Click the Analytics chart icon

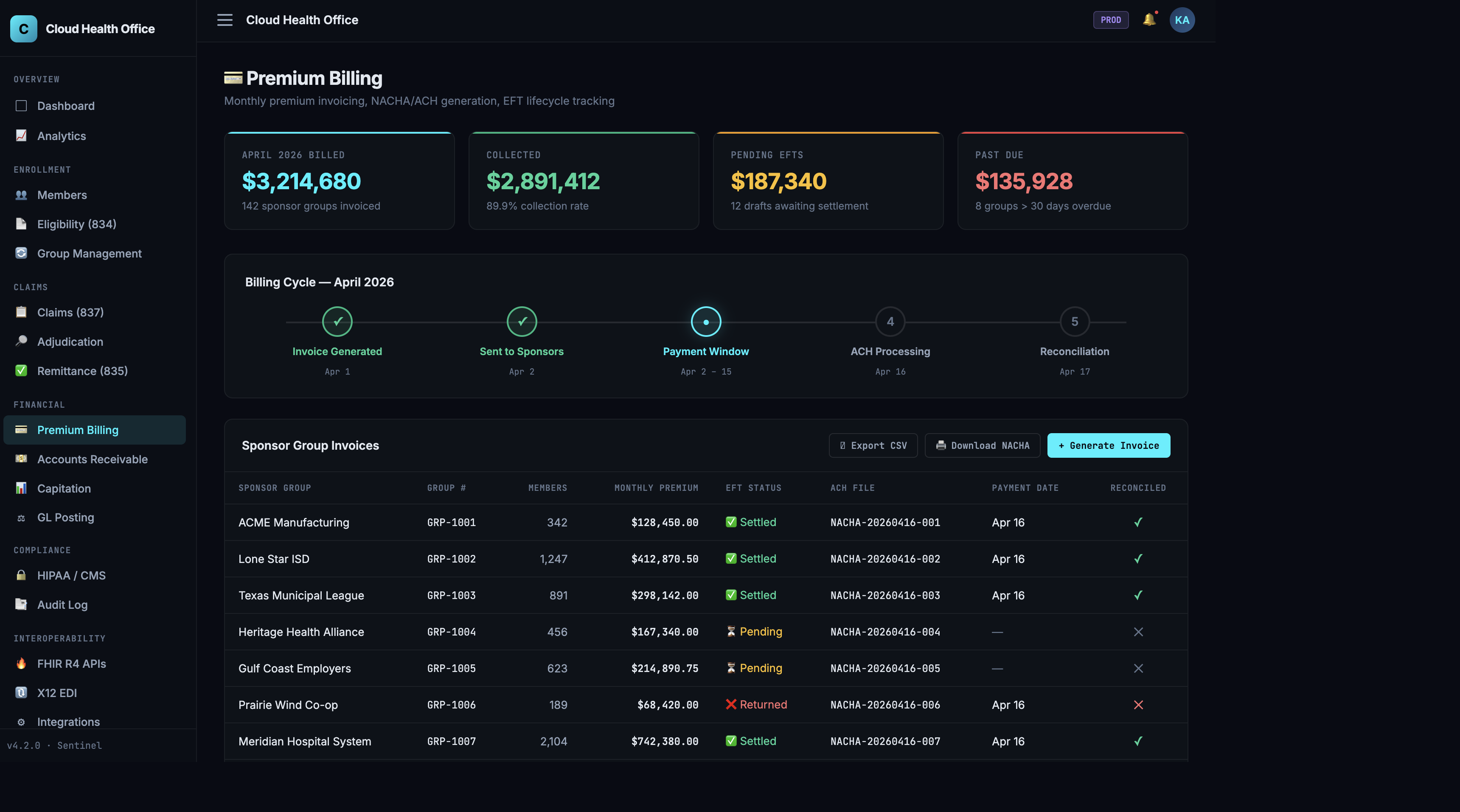[x=21, y=135]
